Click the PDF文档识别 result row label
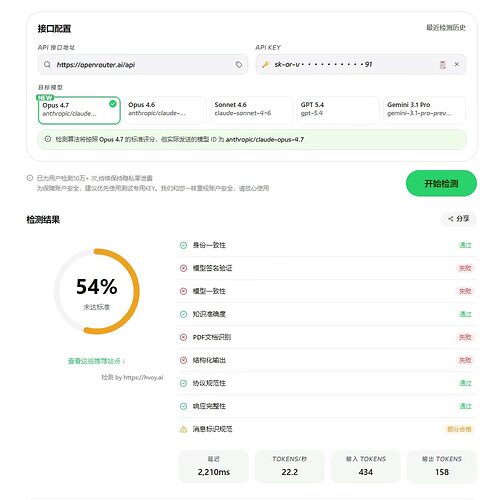Viewport: 485px width, 500px height. tap(212, 337)
